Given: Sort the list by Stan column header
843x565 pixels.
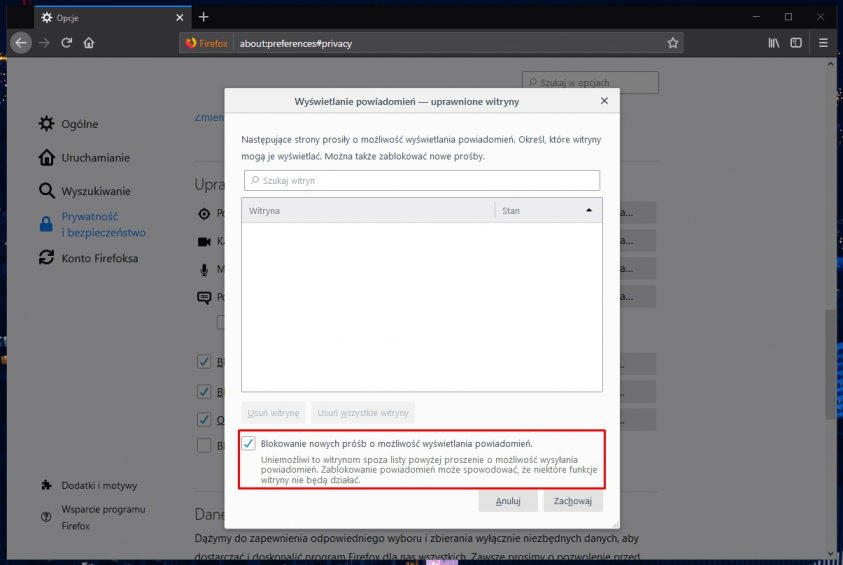Looking at the screenshot, I should [548, 211].
